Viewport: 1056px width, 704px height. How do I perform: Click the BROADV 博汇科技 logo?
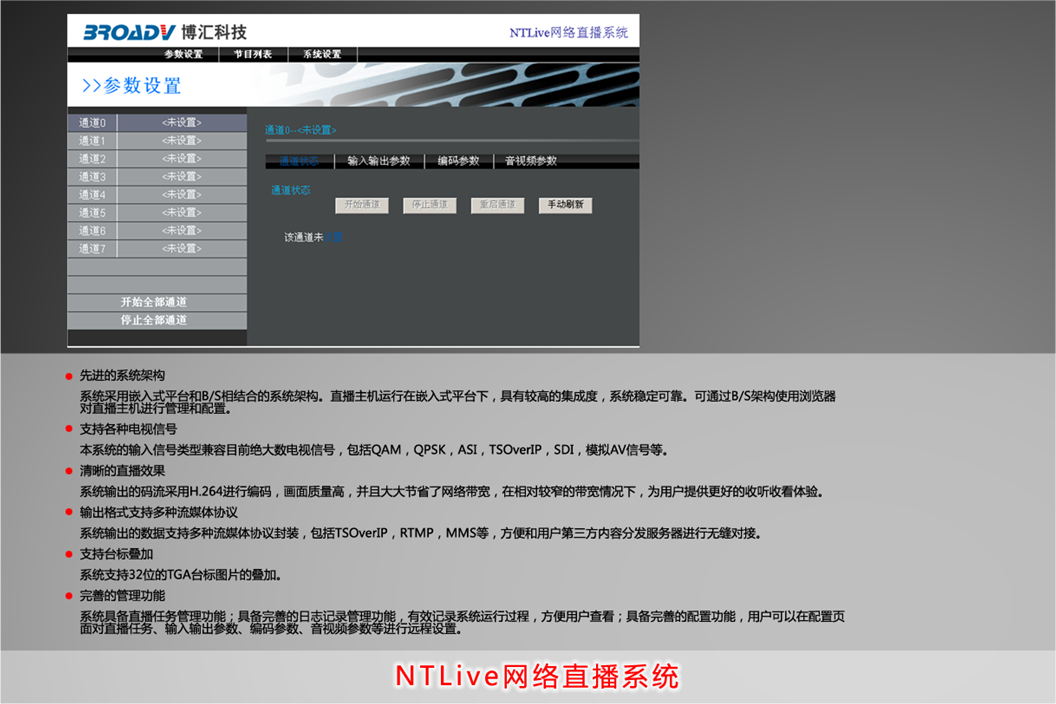click(165, 32)
